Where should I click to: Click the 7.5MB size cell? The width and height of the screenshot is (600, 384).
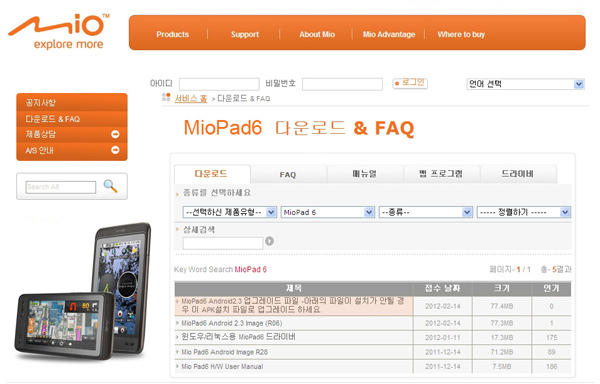[x=502, y=366]
